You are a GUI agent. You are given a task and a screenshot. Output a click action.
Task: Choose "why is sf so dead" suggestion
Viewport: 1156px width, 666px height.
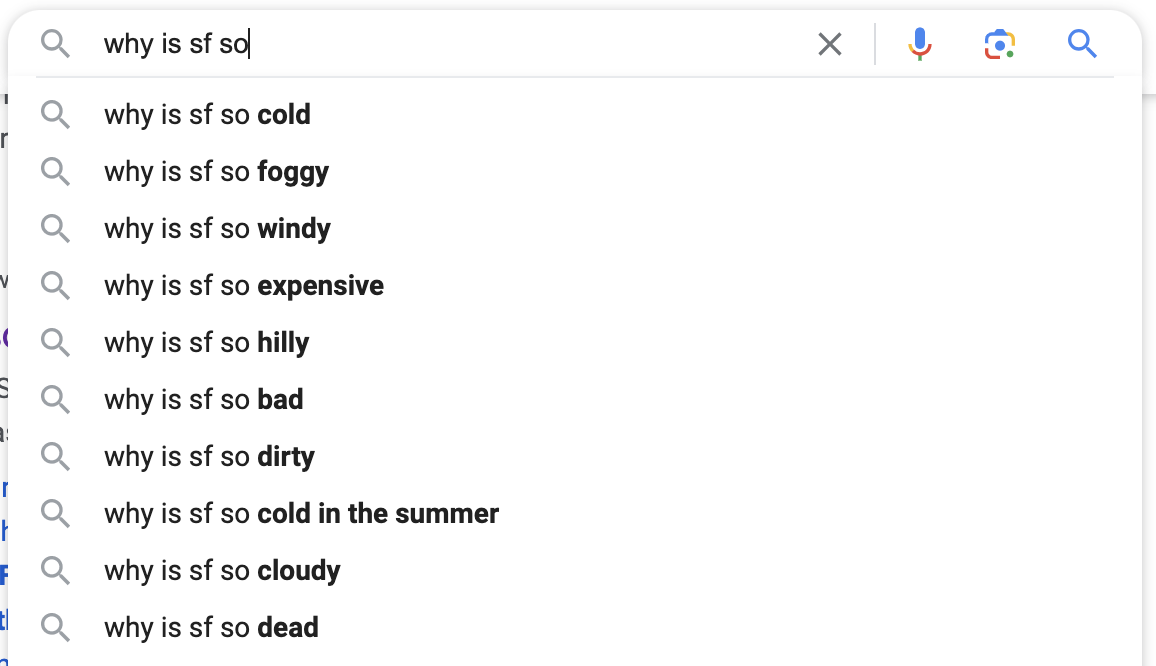tap(211, 628)
